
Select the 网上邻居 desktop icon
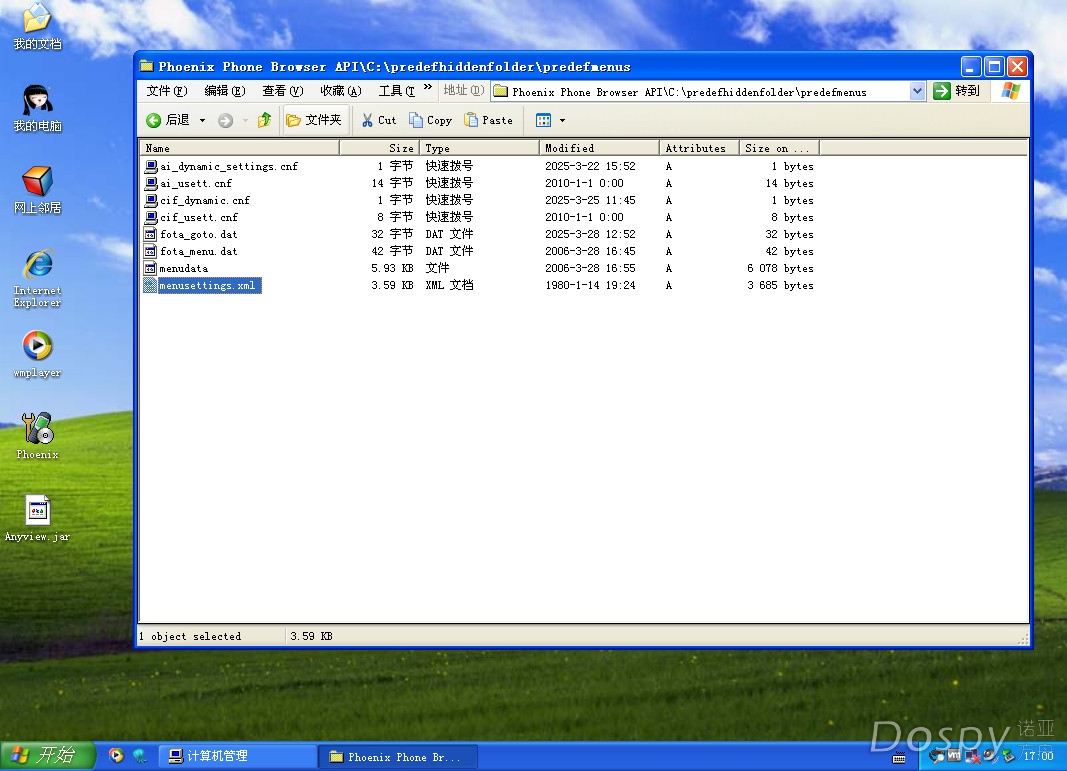pyautogui.click(x=37, y=190)
